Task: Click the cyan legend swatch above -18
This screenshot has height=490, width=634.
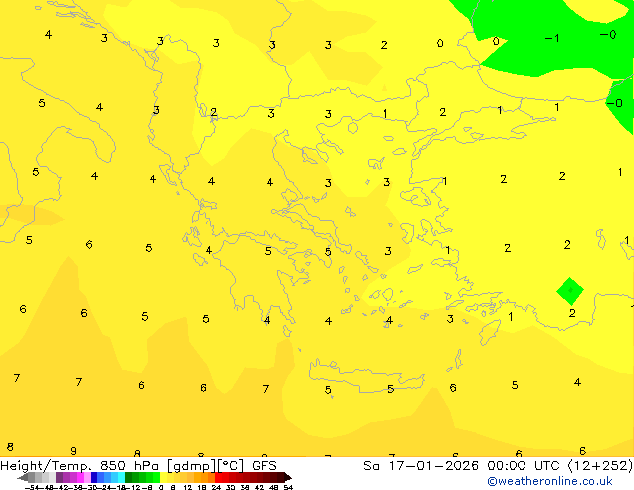Action: [x=121, y=477]
